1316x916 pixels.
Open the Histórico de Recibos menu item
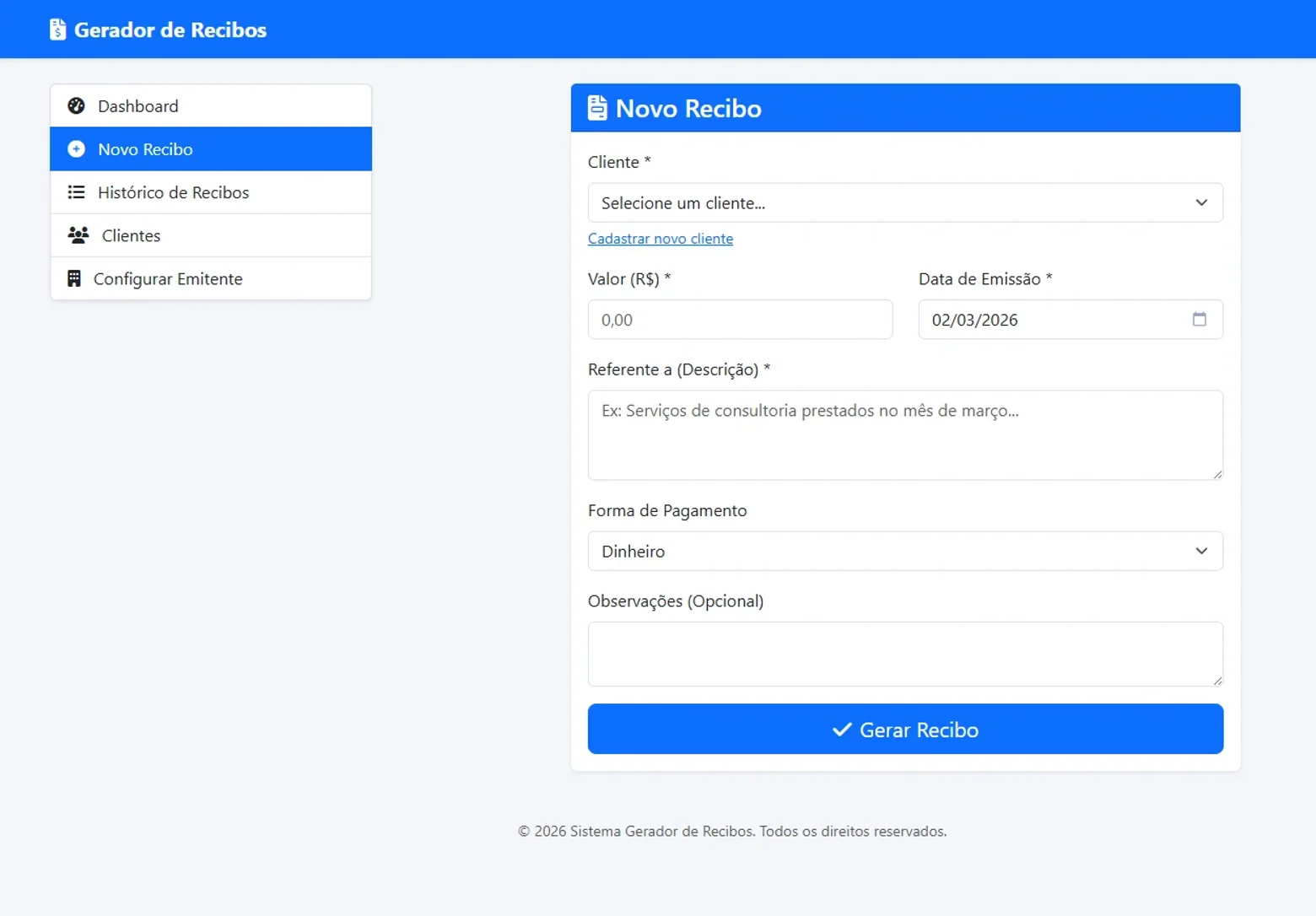tap(211, 192)
